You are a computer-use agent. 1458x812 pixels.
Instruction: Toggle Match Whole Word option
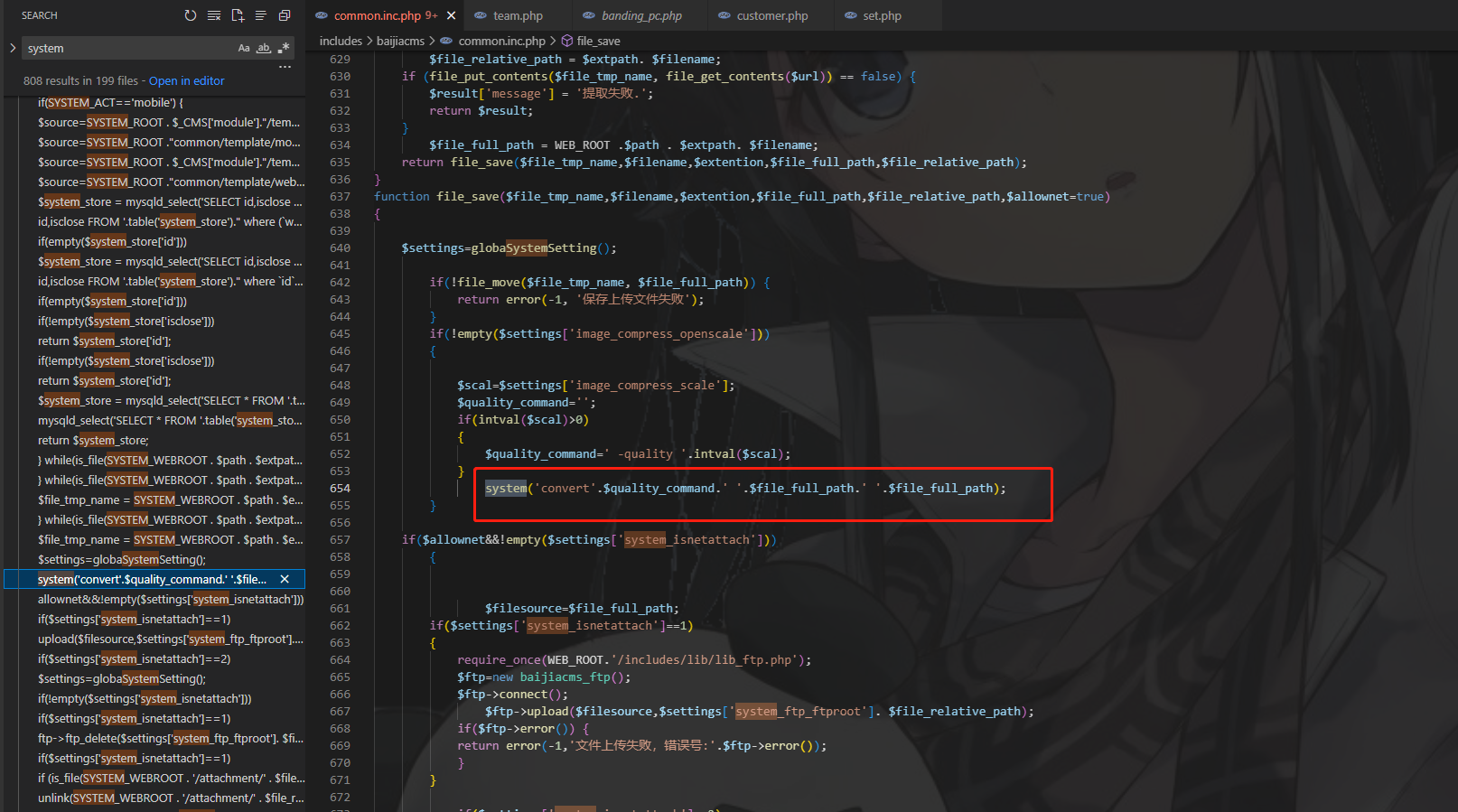(x=264, y=48)
